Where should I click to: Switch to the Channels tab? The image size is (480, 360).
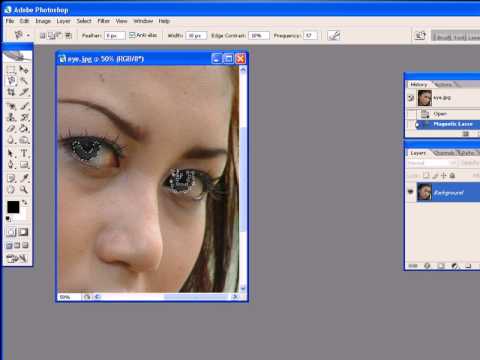444,153
